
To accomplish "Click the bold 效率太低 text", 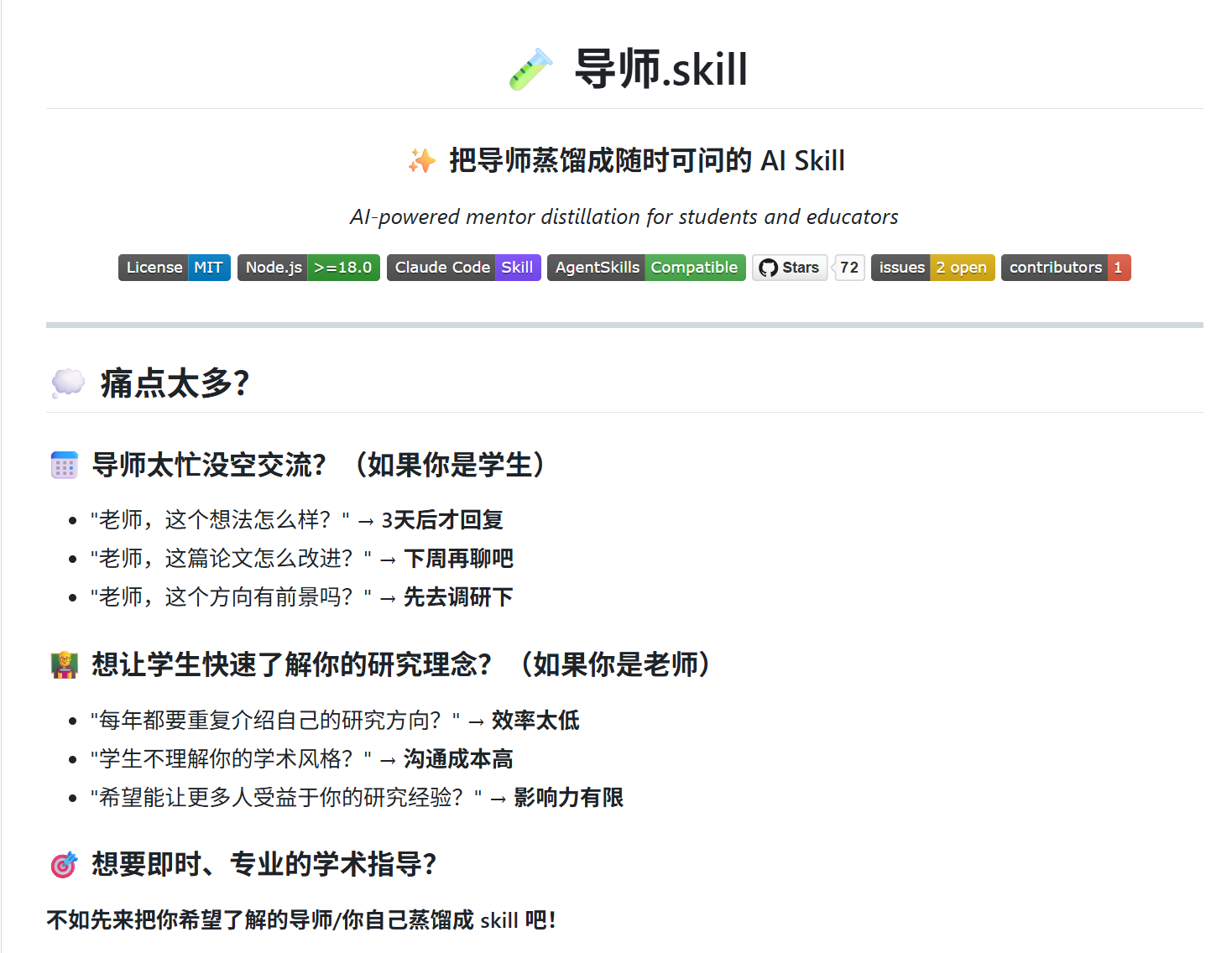I will tap(535, 720).
